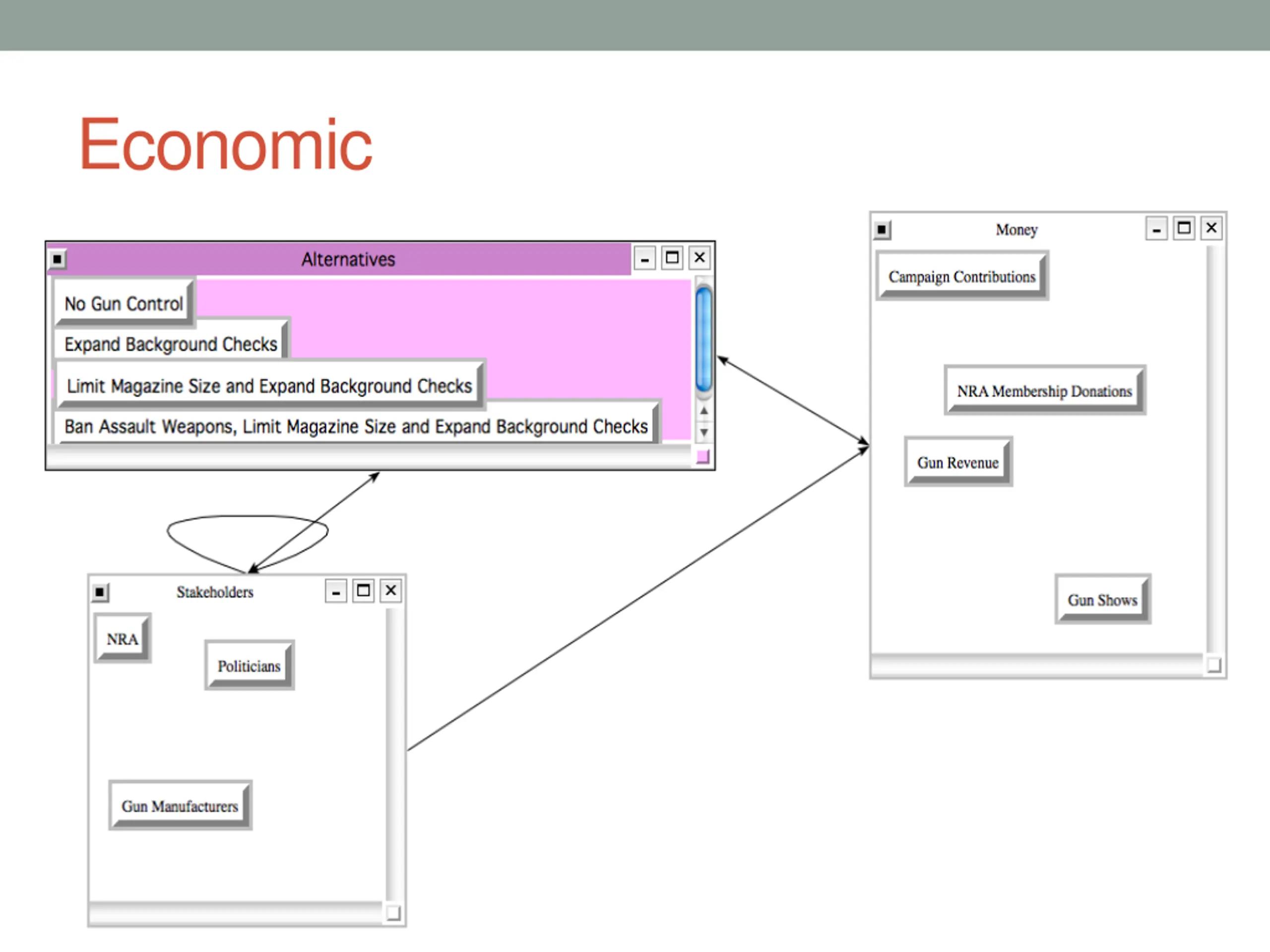Close the Money cluster window
The width and height of the screenshot is (1270, 952).
pyautogui.click(x=1211, y=229)
